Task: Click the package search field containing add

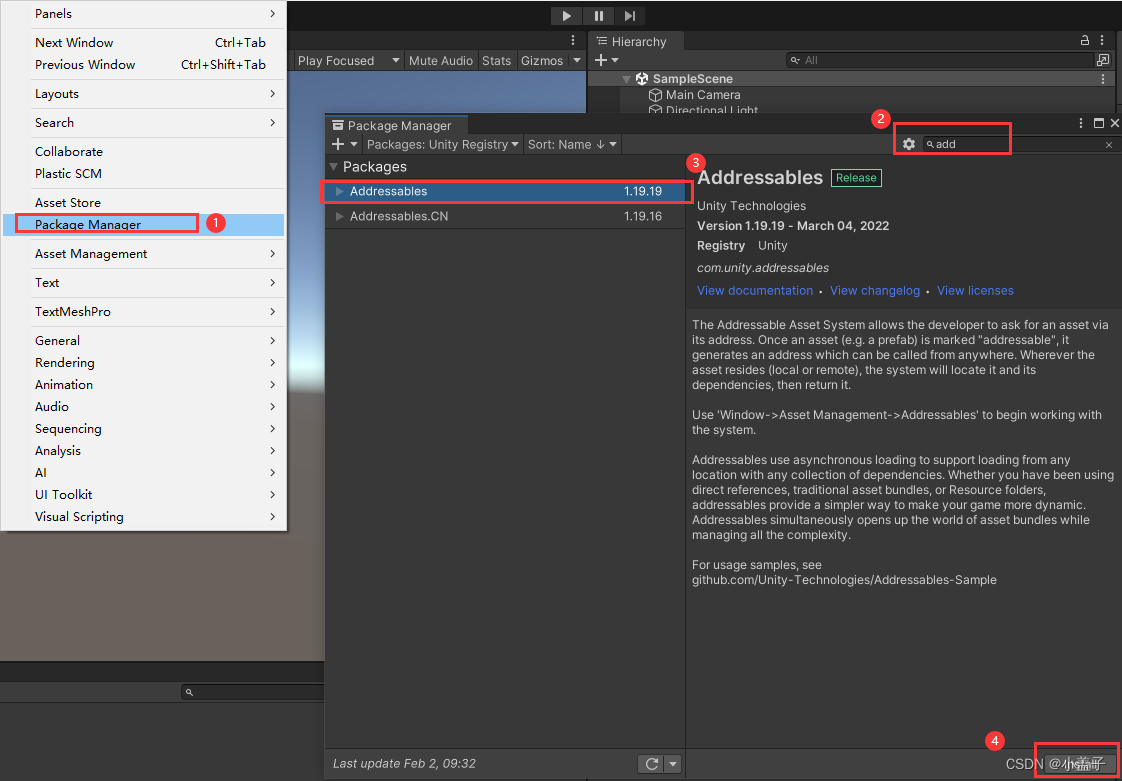Action: pyautogui.click(x=1019, y=145)
